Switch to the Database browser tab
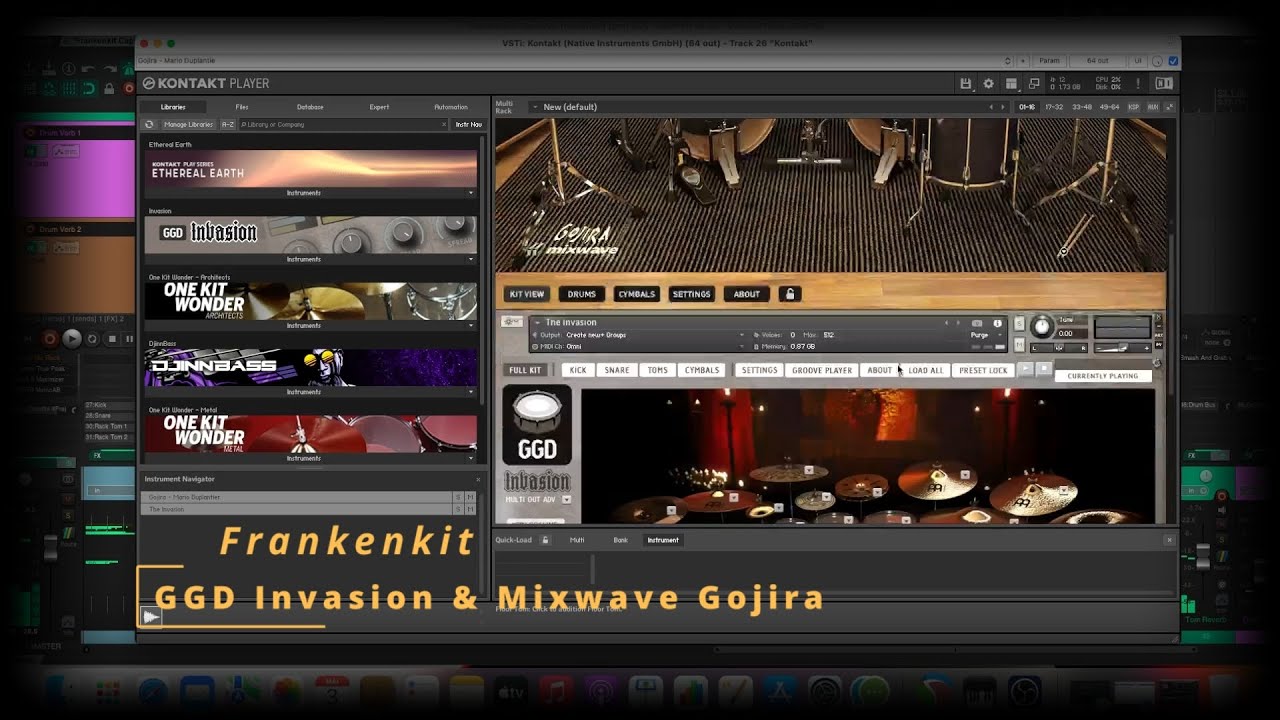Image resolution: width=1280 pixels, height=720 pixels. click(310, 107)
